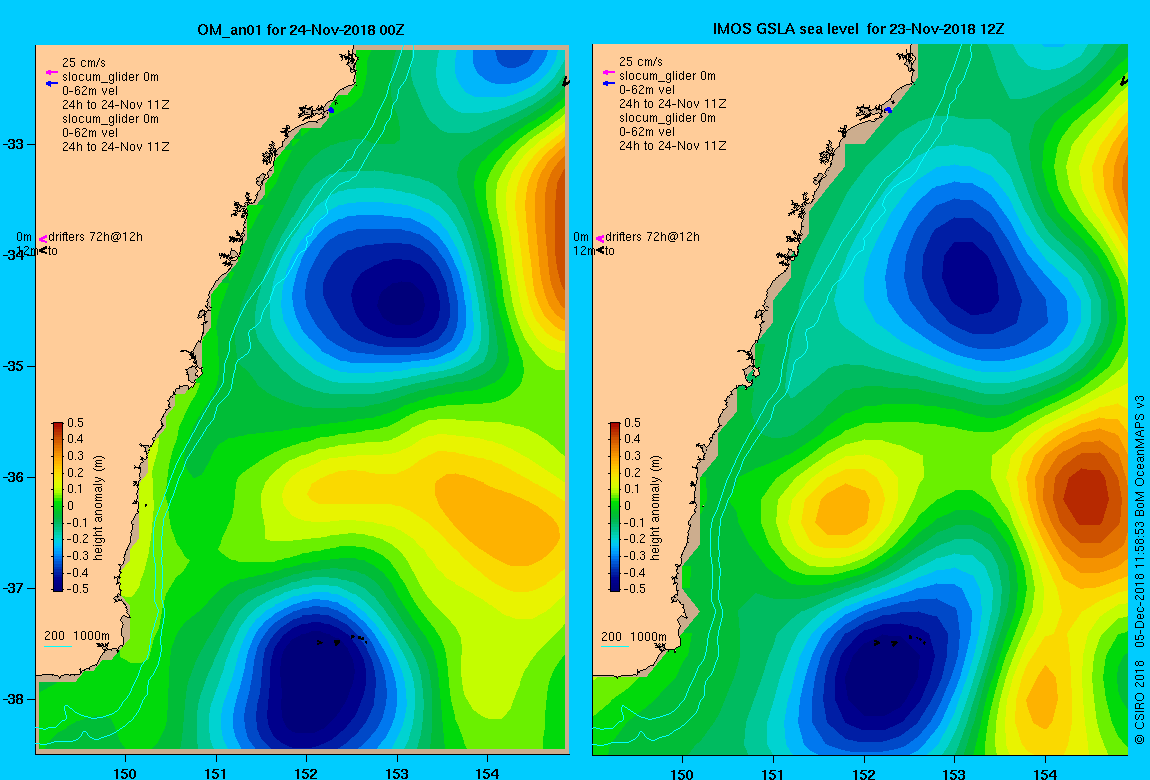Click the magenta slocum_glider arrow in left legend
The height and width of the screenshot is (780, 1150).
coord(51,73)
